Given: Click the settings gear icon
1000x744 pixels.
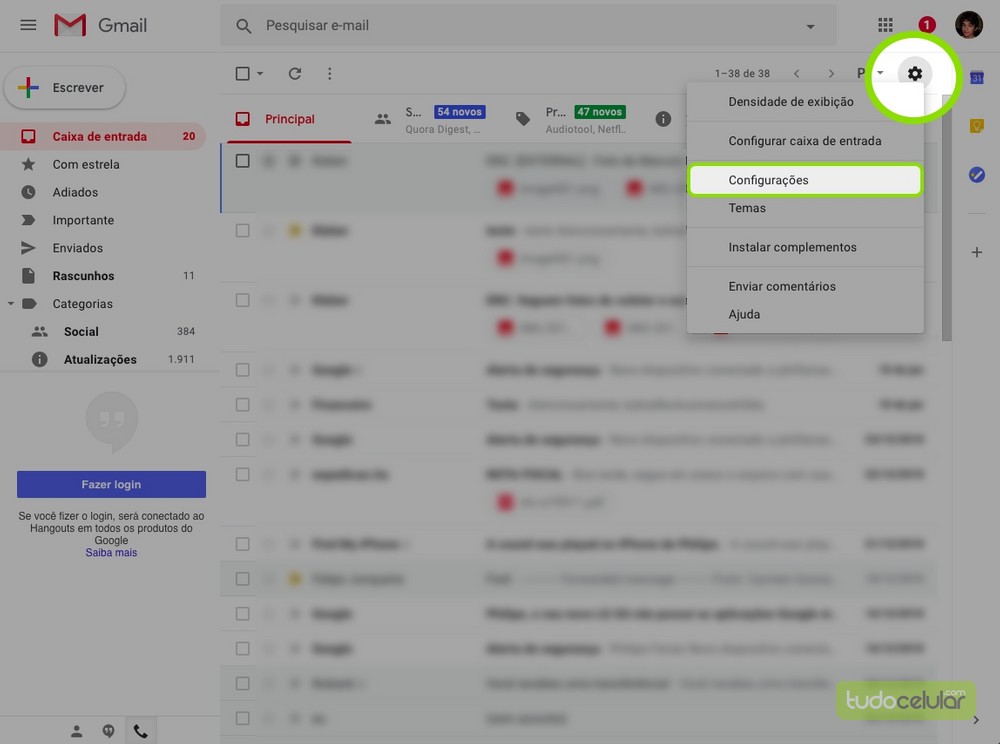Looking at the screenshot, I should (914, 73).
